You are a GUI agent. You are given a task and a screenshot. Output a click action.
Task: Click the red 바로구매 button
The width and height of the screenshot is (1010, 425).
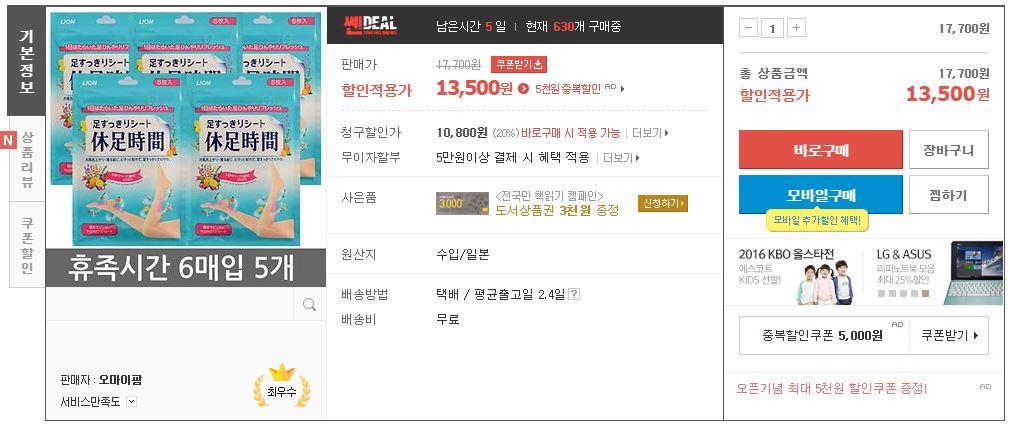[x=821, y=150]
